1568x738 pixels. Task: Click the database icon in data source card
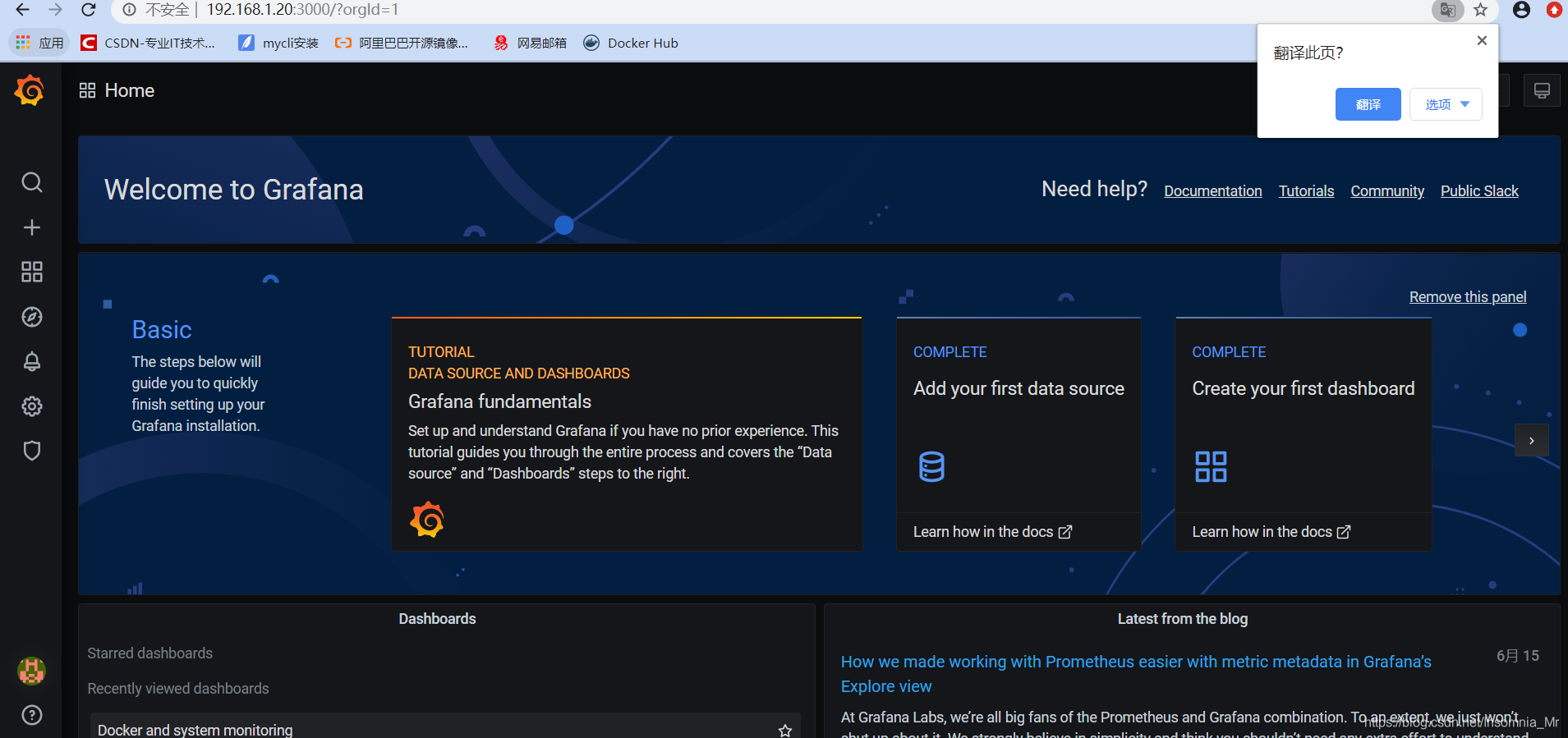[x=931, y=466]
